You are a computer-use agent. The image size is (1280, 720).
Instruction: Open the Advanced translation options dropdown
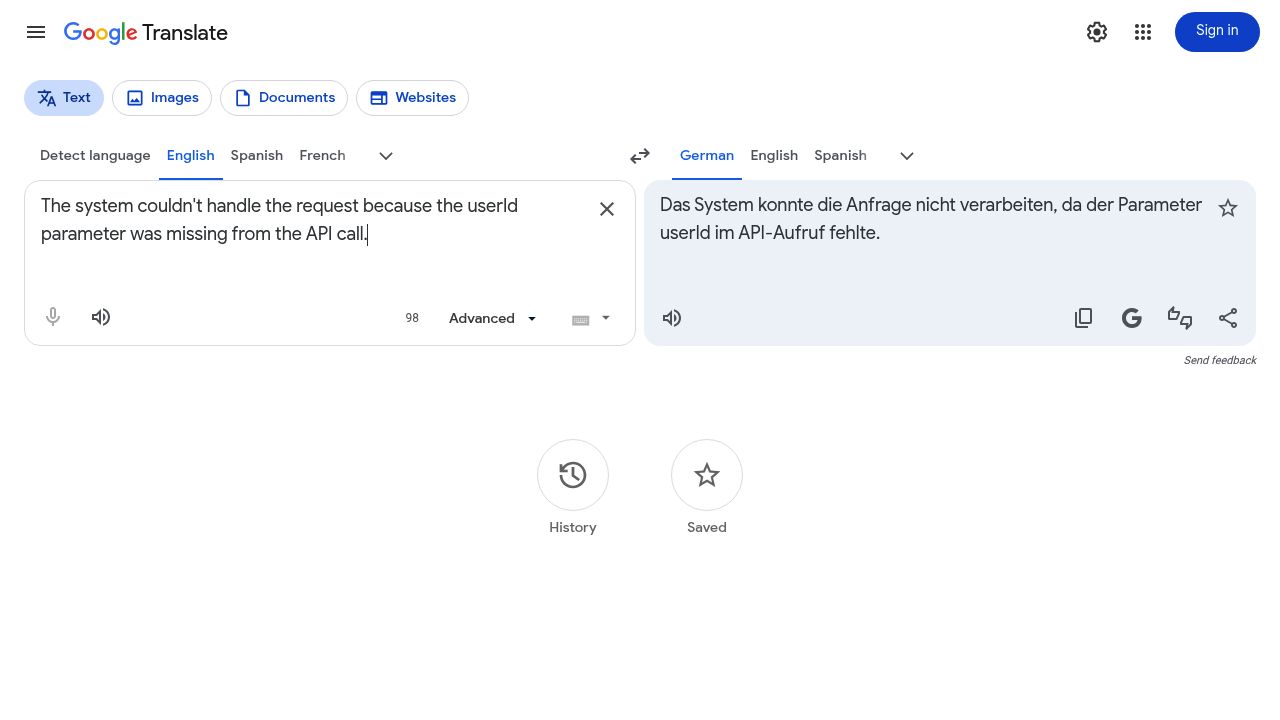[x=492, y=318]
